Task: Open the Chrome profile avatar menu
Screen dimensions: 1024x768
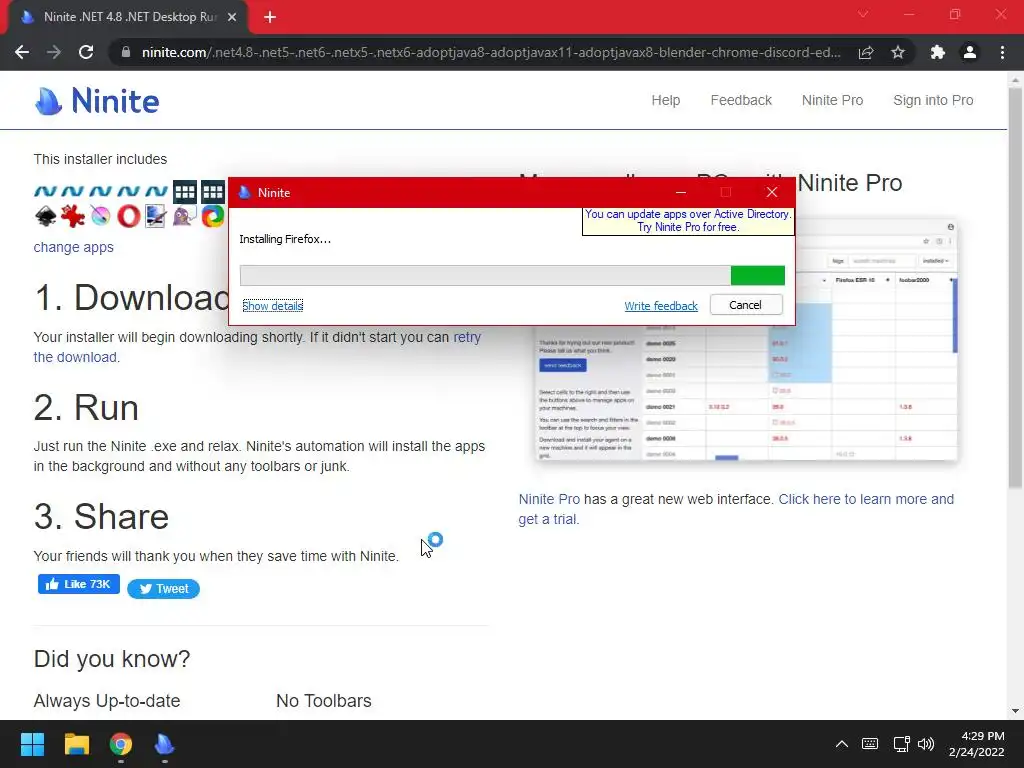Action: point(970,52)
